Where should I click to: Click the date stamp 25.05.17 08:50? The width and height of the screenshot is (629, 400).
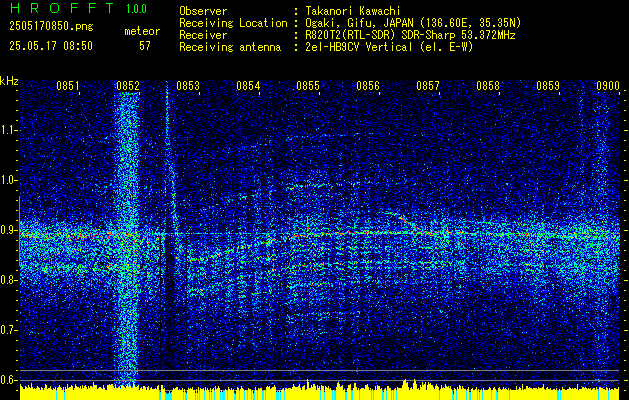pos(51,46)
